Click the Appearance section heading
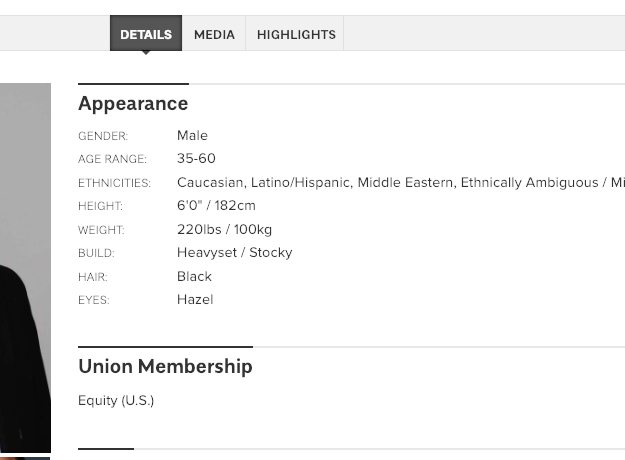The width and height of the screenshot is (625, 460). point(133,104)
